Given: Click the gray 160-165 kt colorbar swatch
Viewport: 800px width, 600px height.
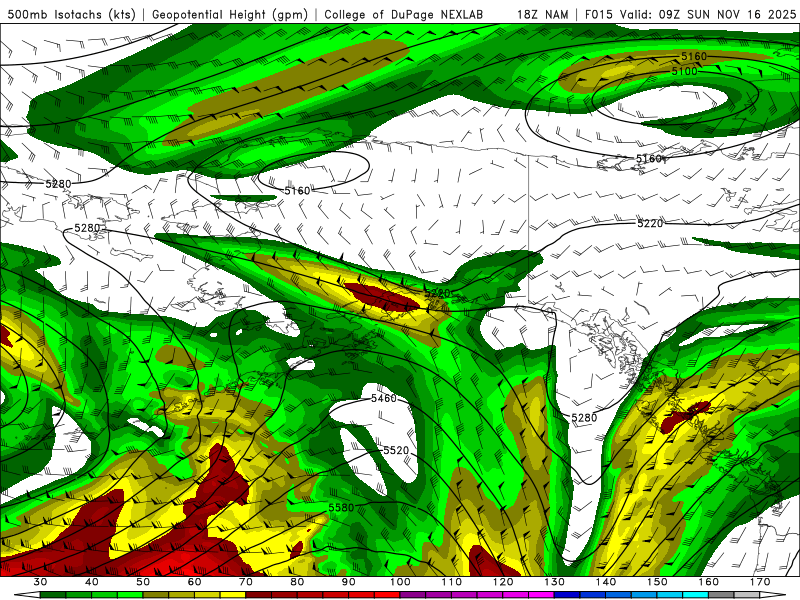Looking at the screenshot, I should tap(721, 595).
